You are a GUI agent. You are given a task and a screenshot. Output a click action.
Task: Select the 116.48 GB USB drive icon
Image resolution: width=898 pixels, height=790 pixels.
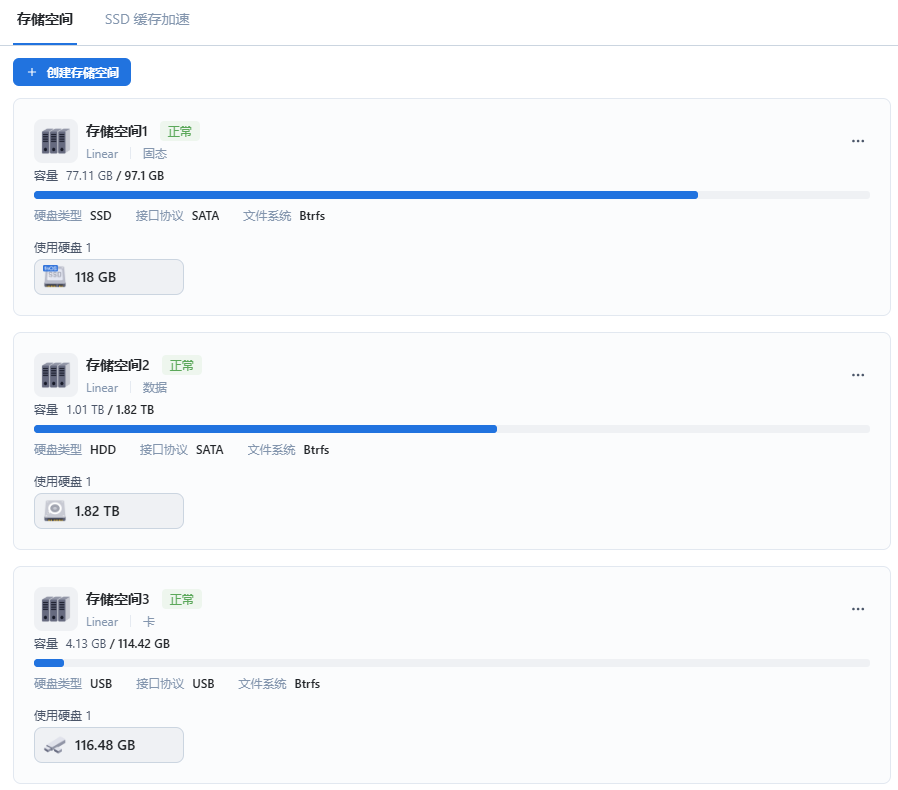click(x=55, y=745)
